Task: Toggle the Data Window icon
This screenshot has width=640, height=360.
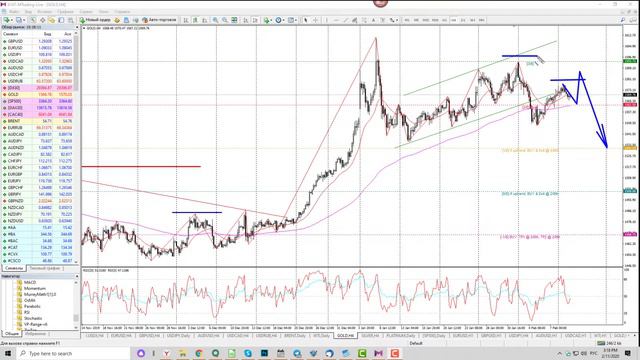Action: click(42, 20)
